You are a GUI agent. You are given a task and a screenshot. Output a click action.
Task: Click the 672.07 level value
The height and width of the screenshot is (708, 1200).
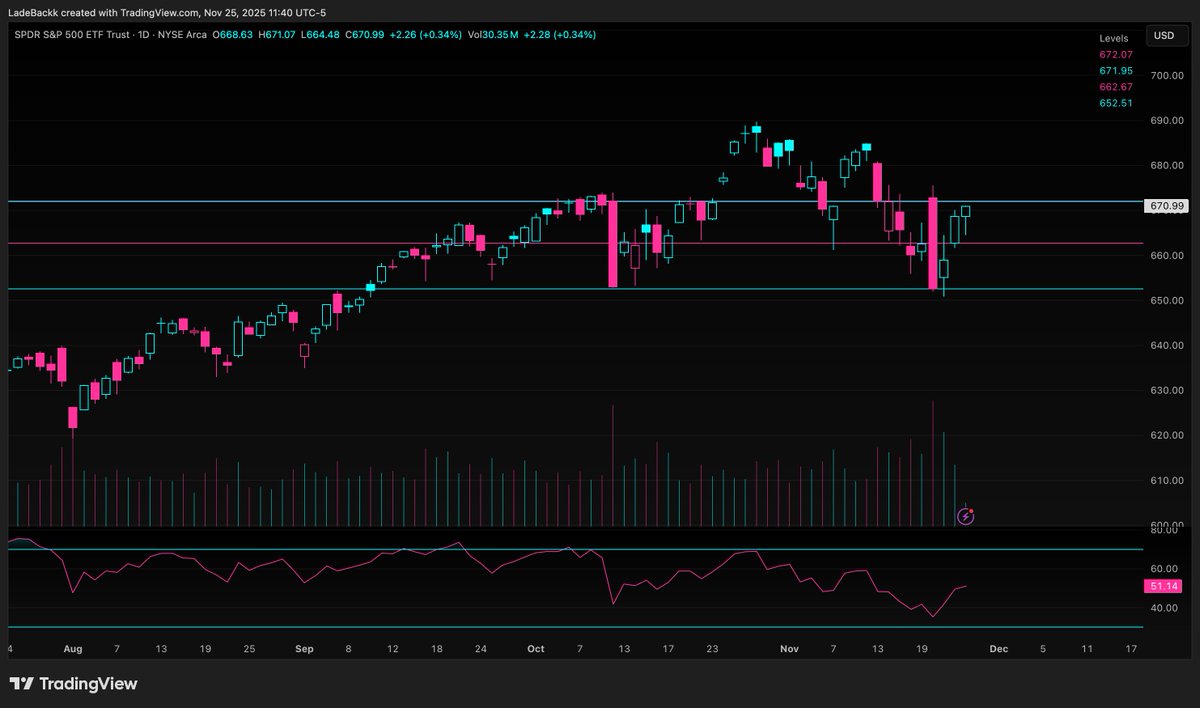1115,54
